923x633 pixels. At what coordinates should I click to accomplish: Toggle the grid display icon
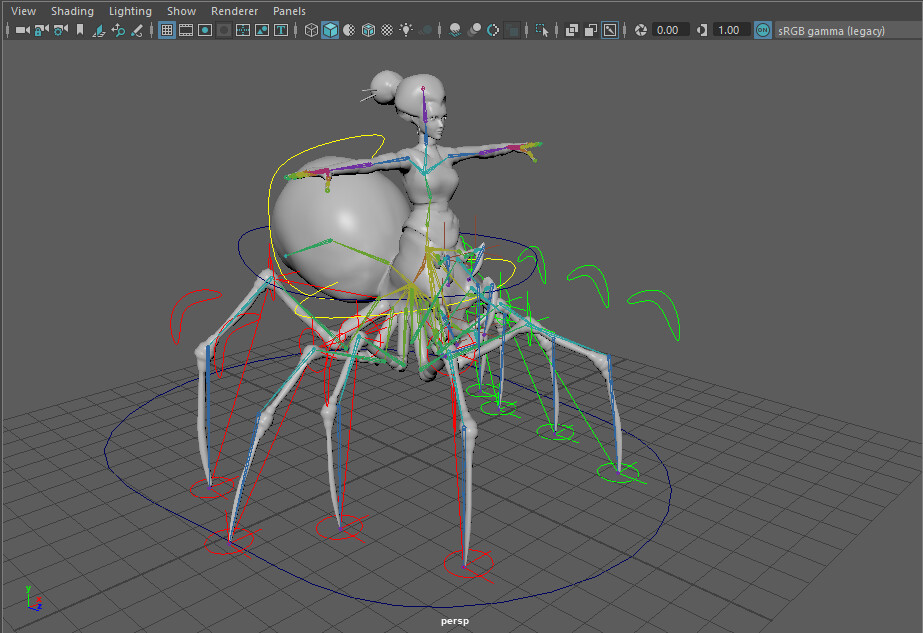coord(166,30)
